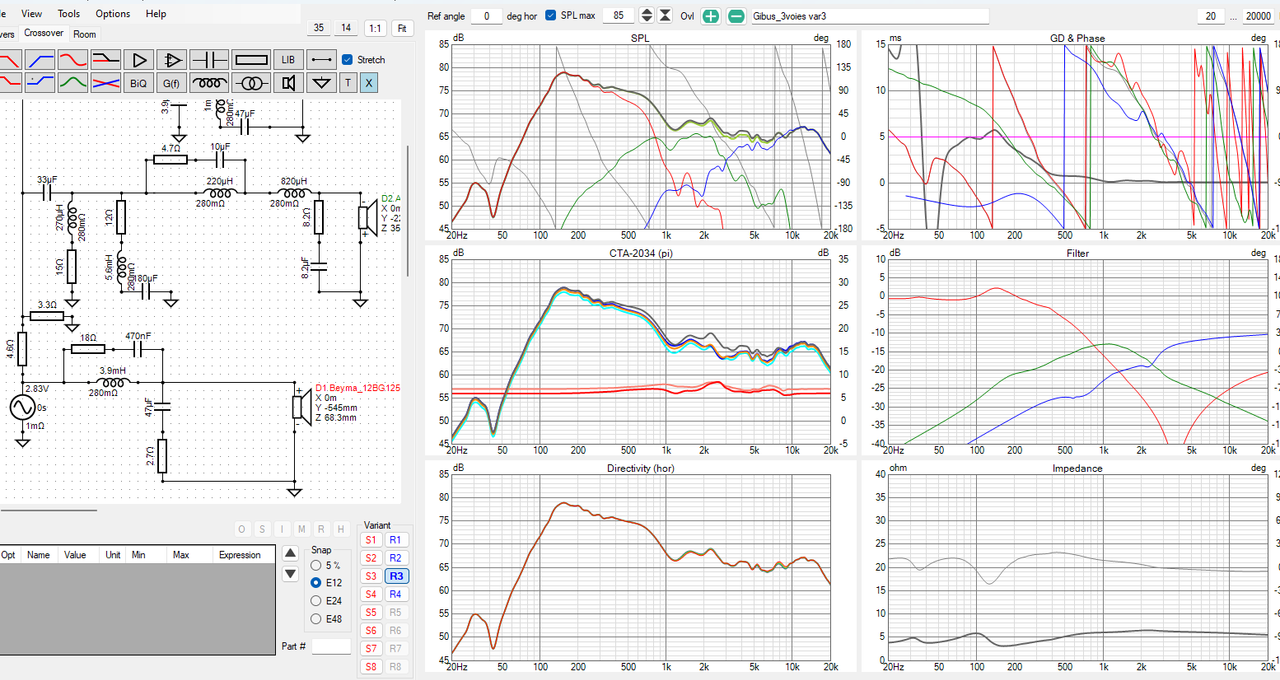The height and width of the screenshot is (680, 1280).
Task: Open the LIB component library
Action: (x=288, y=60)
